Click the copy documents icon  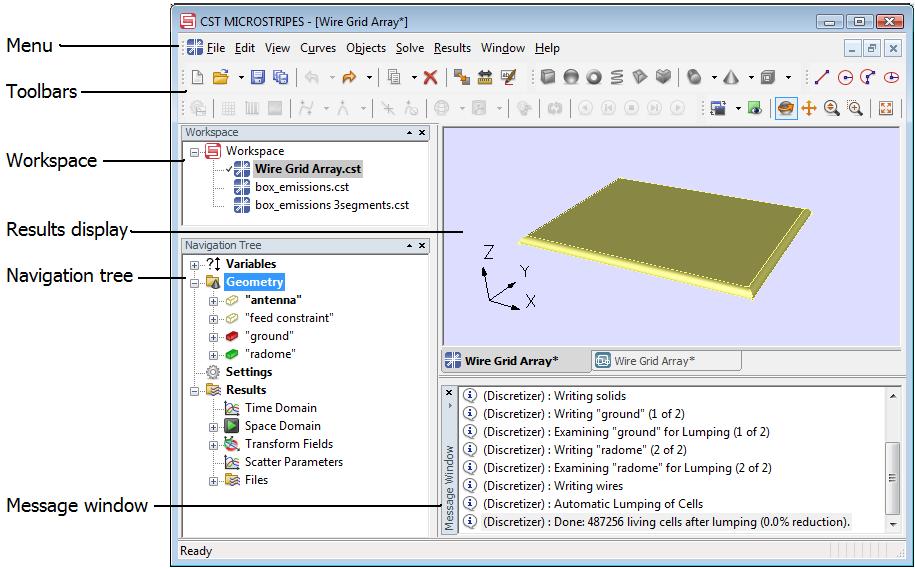point(394,77)
